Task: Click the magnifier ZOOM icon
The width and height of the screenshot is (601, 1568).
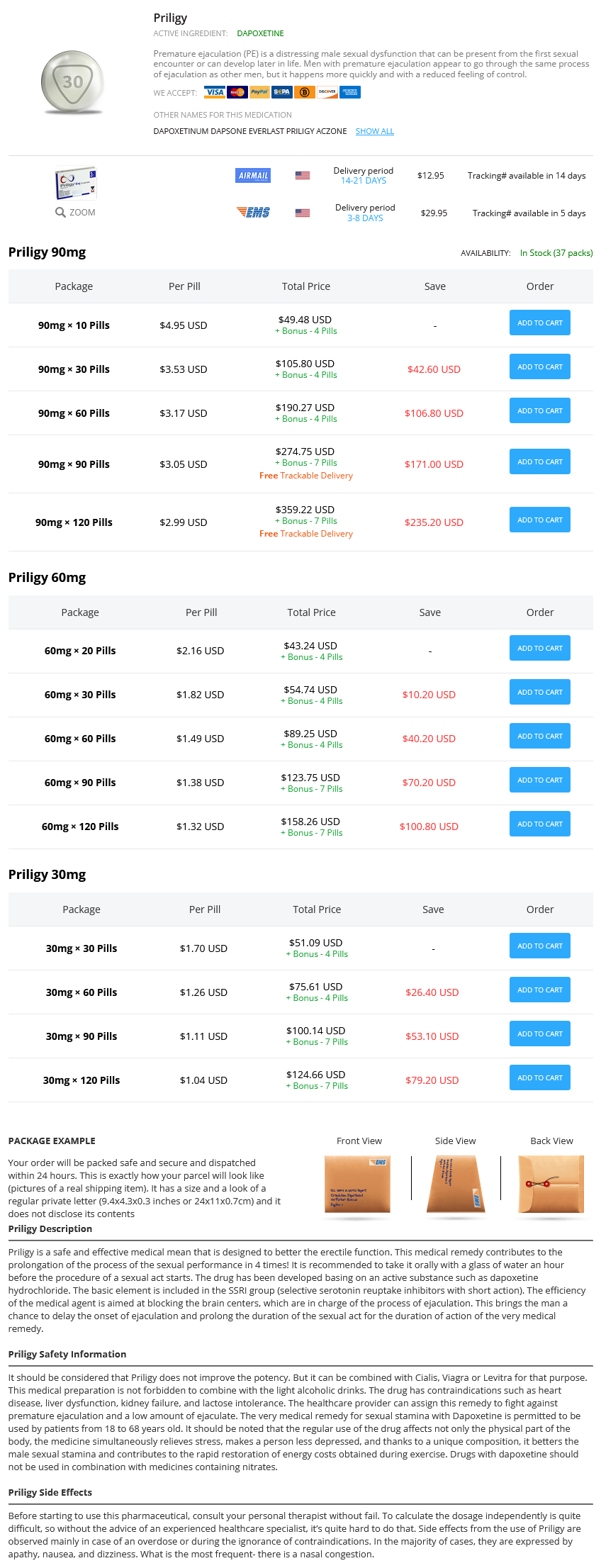Action: [60, 212]
